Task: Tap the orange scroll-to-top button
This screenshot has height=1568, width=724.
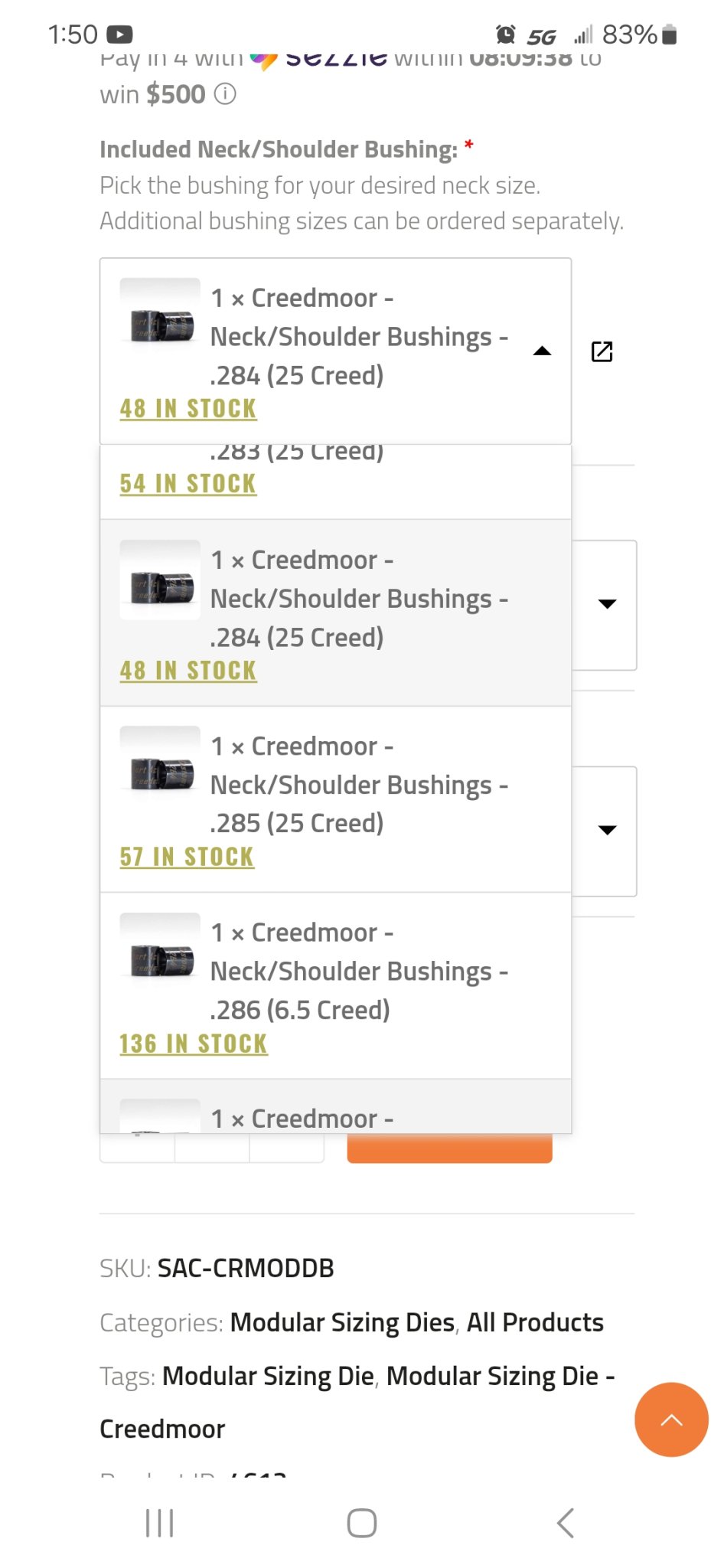Action: point(670,1419)
